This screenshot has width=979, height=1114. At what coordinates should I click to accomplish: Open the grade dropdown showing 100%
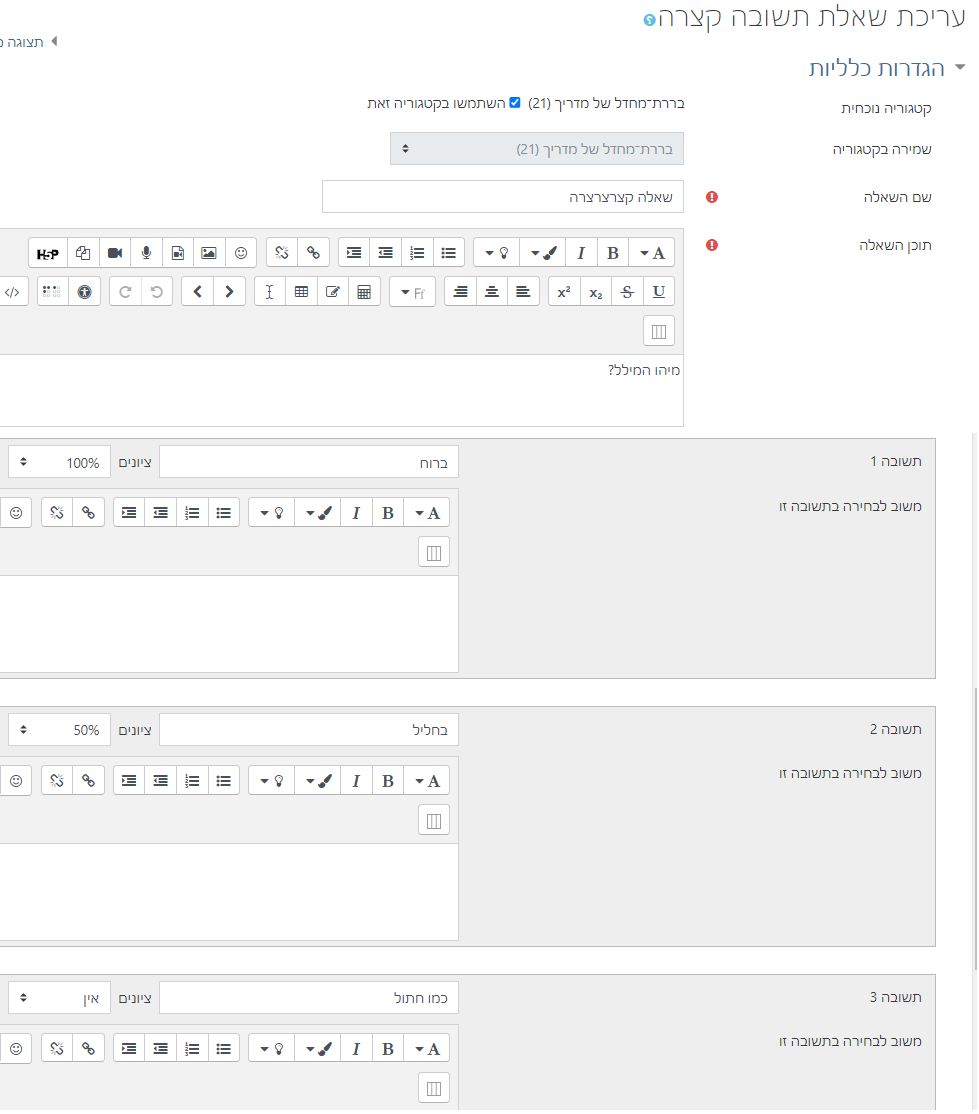pos(60,463)
